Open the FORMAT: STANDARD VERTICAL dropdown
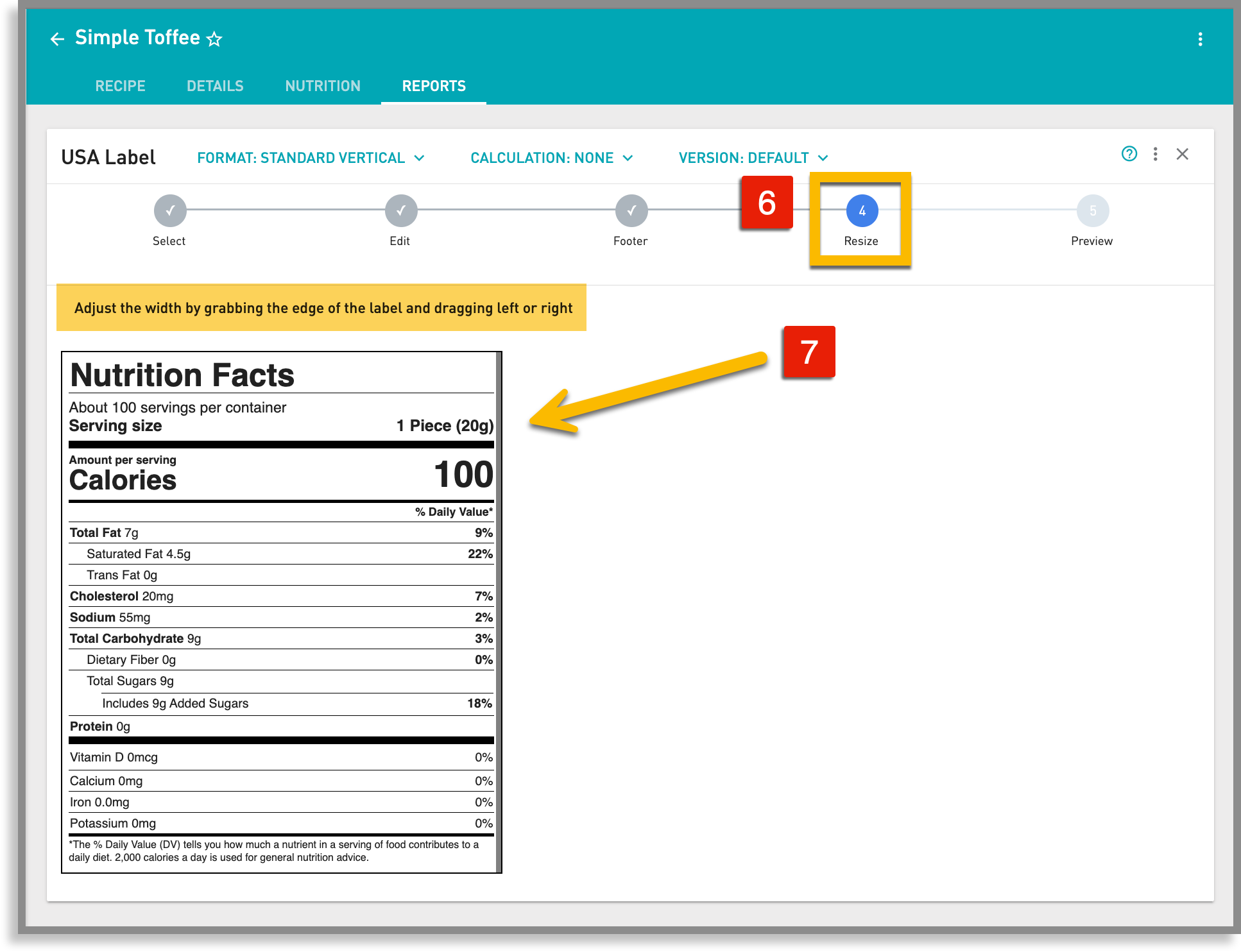Viewport: 1241px width, 952px height. point(311,157)
